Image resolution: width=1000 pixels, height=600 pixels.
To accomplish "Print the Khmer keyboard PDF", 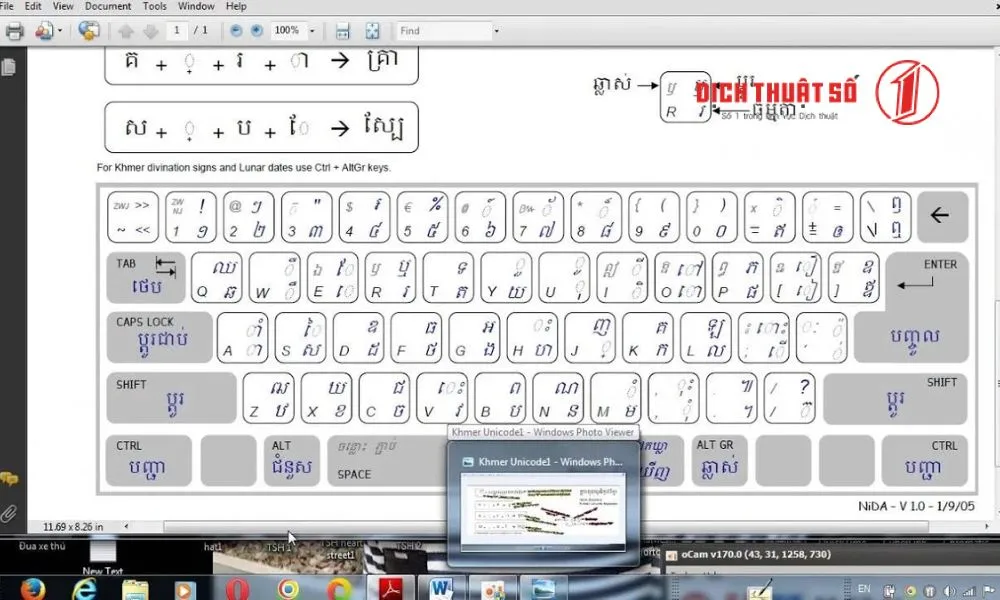I will click(14, 31).
